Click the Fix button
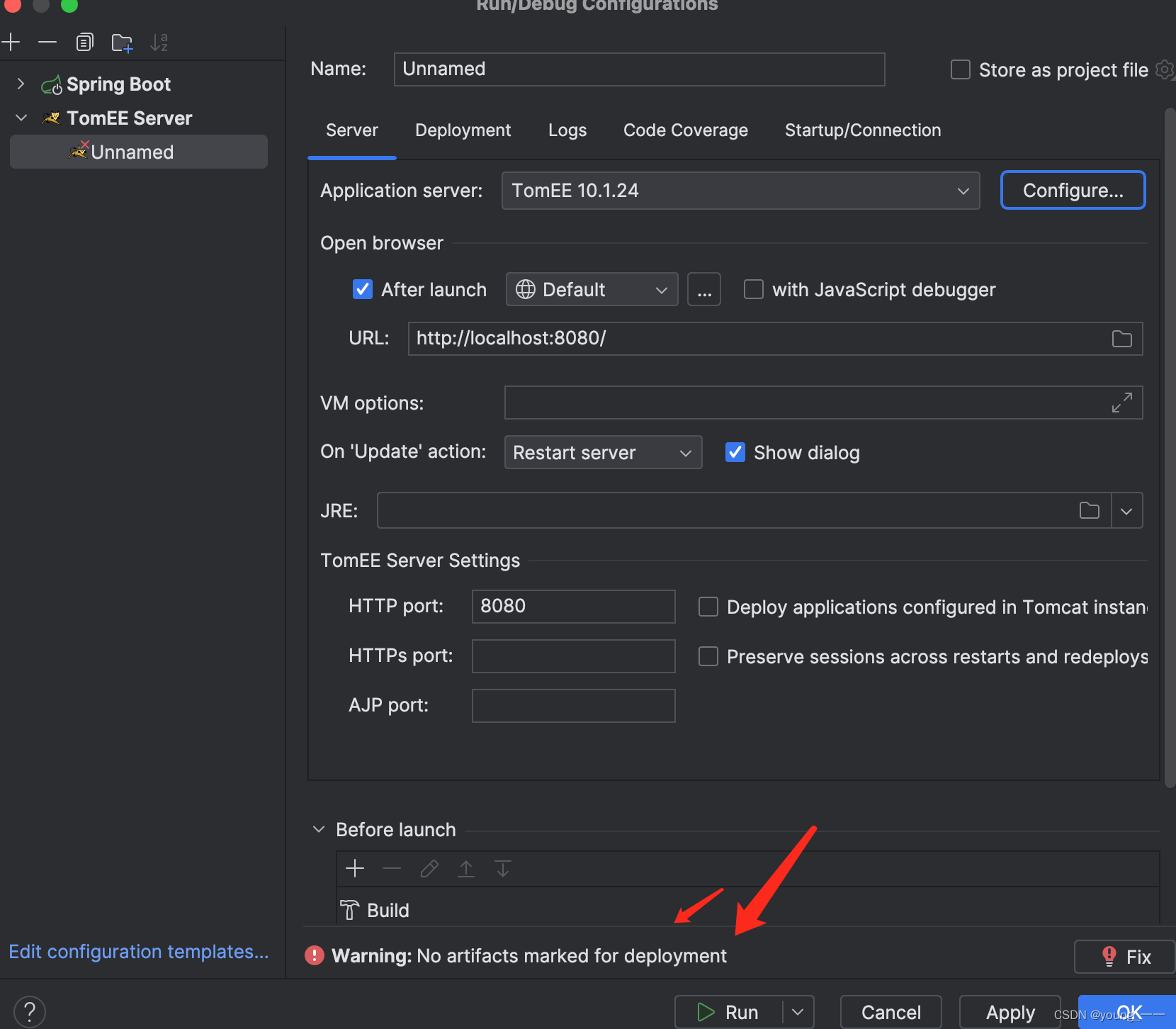 [x=1124, y=957]
